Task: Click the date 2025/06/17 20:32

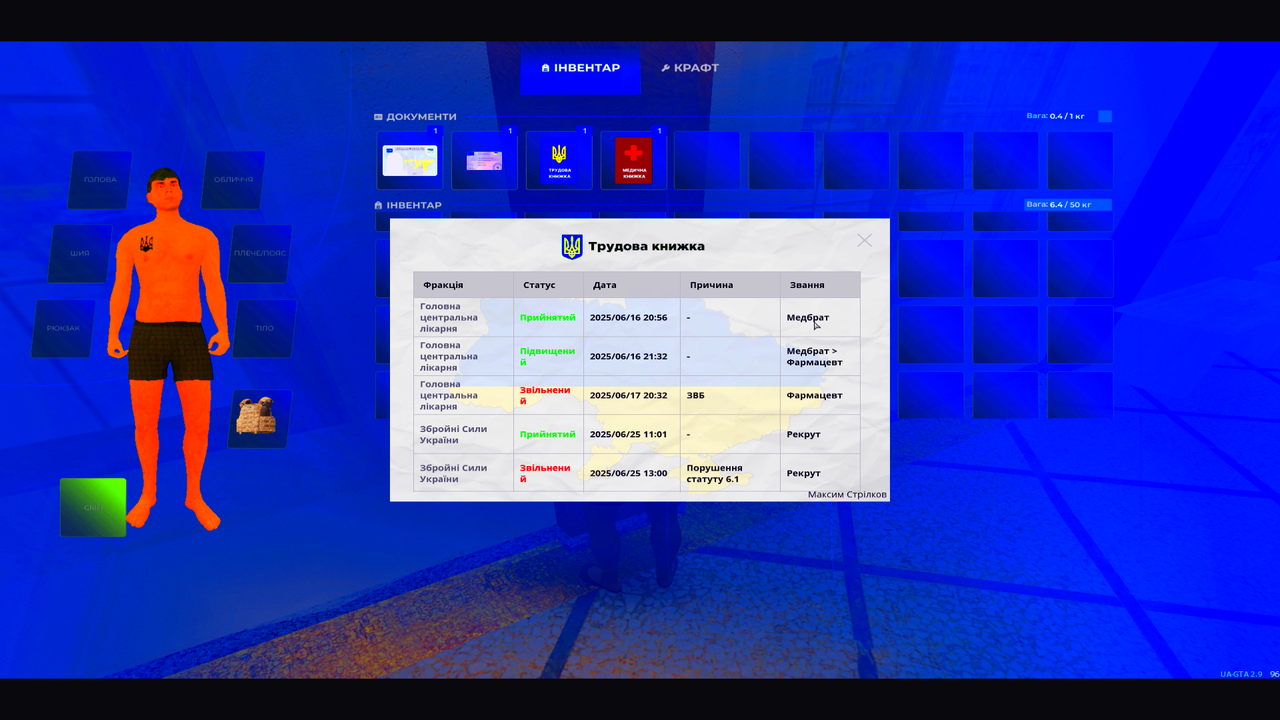Action: [x=629, y=395]
